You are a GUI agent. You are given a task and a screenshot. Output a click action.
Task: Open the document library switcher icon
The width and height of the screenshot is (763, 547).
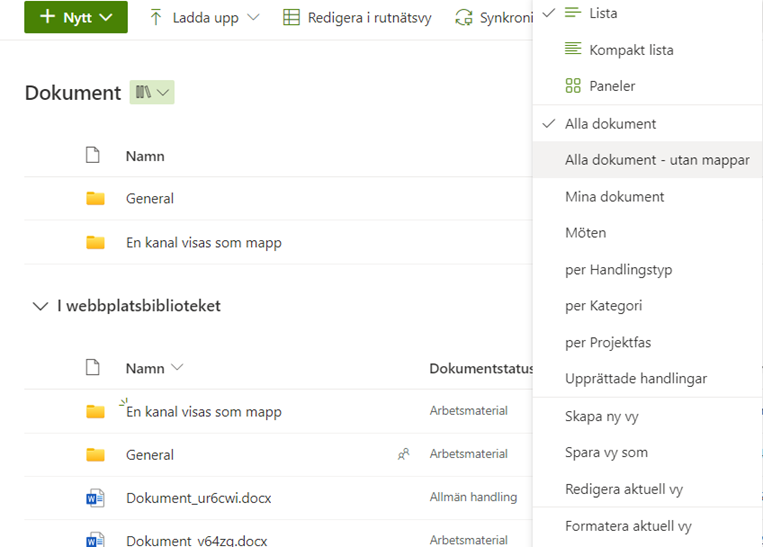tap(152, 92)
